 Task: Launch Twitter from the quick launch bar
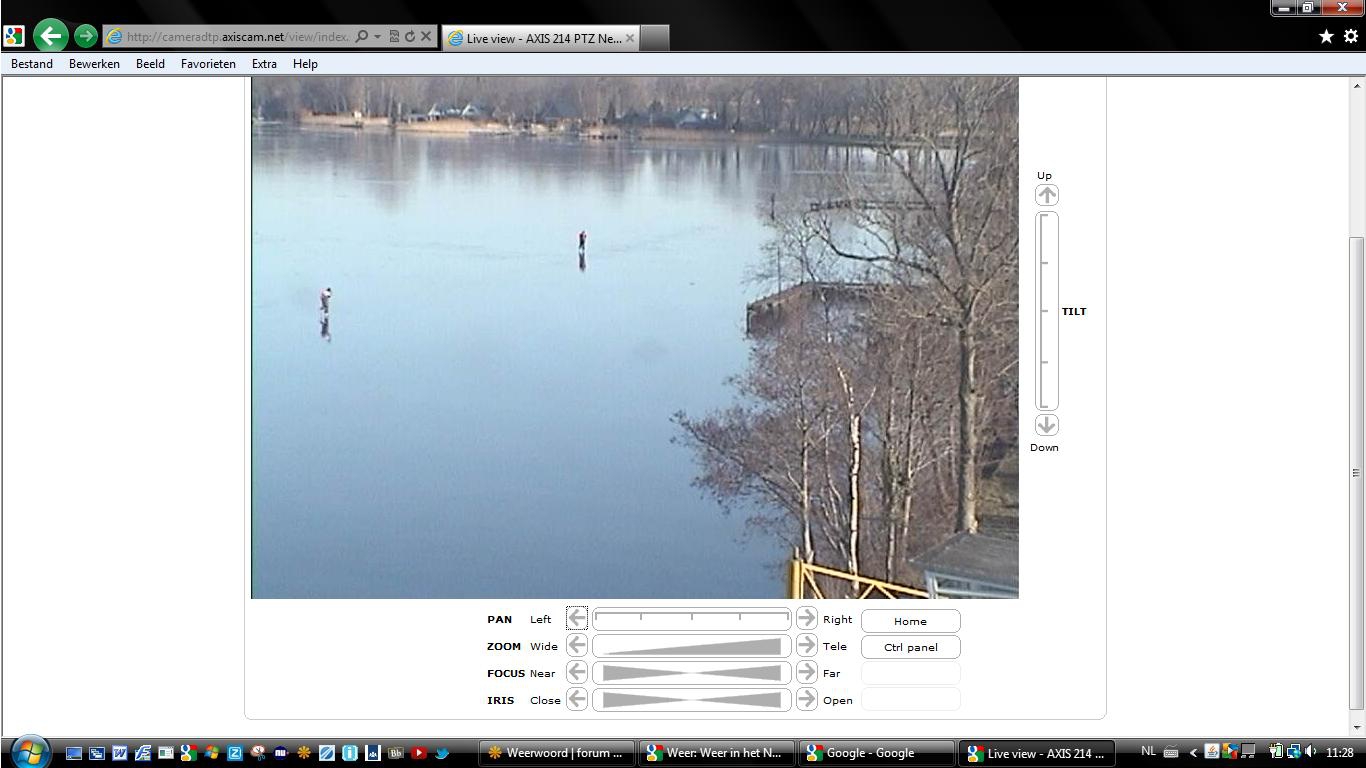[x=442, y=753]
